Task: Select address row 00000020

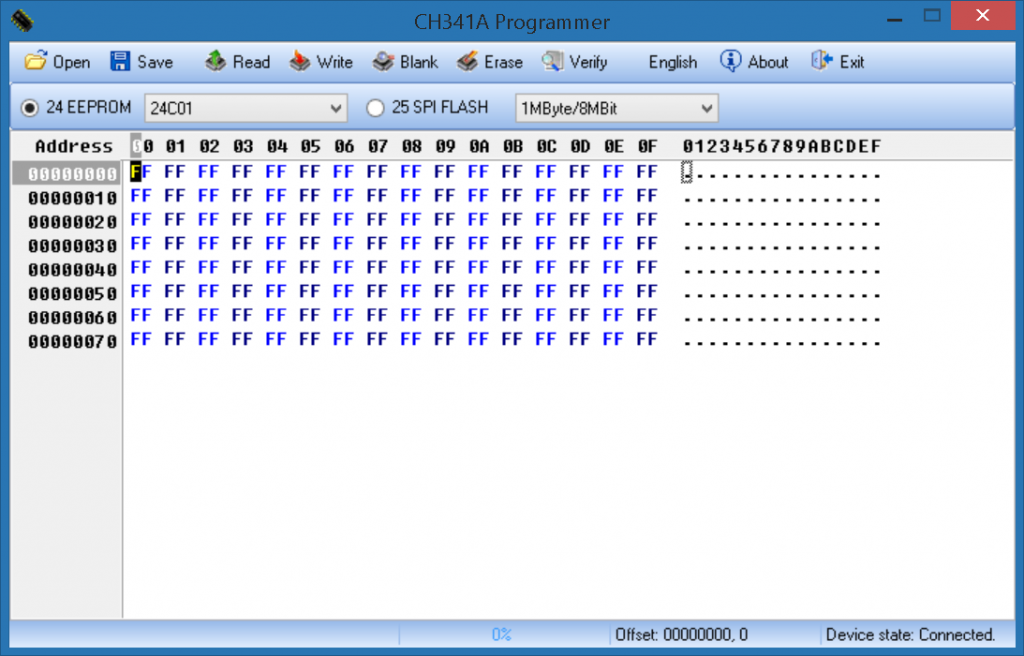Action: coord(72,222)
